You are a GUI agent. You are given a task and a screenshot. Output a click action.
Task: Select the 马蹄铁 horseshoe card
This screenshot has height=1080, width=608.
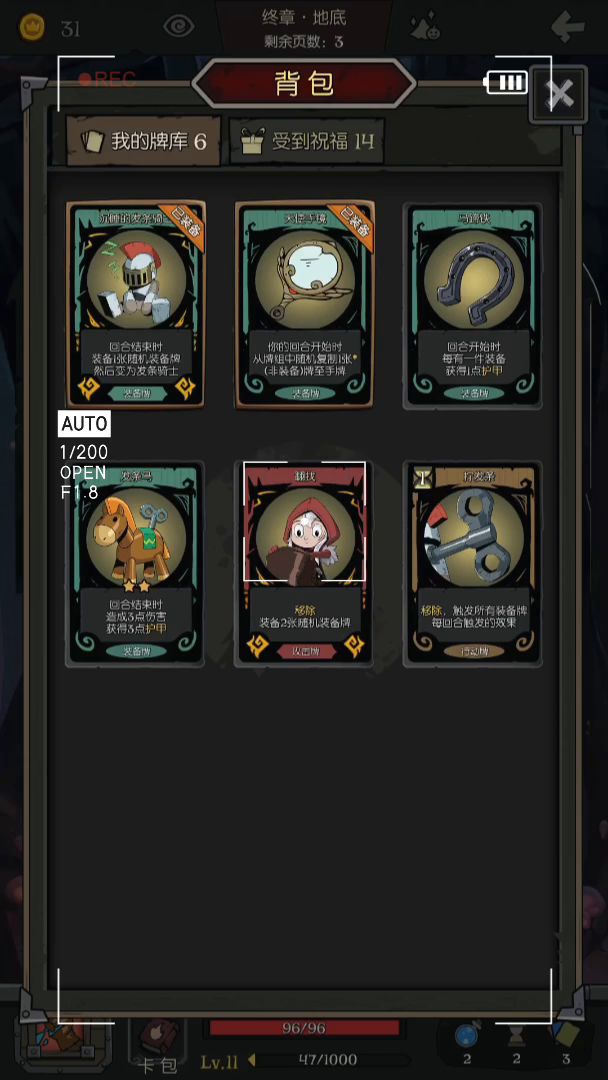point(472,305)
